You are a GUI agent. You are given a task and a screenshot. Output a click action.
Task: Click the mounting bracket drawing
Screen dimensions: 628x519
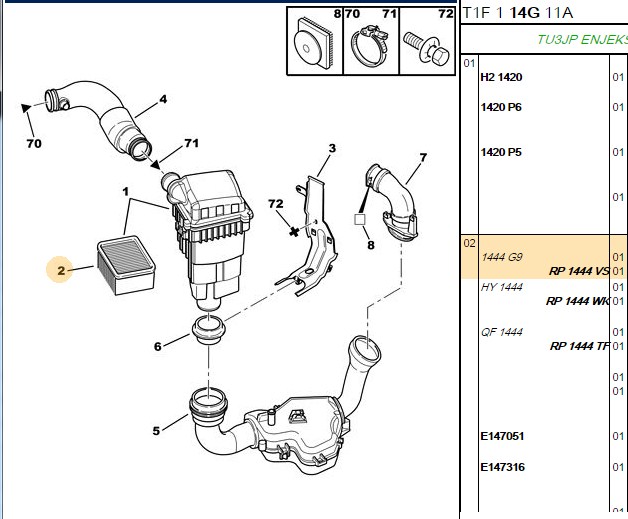(x=308, y=237)
